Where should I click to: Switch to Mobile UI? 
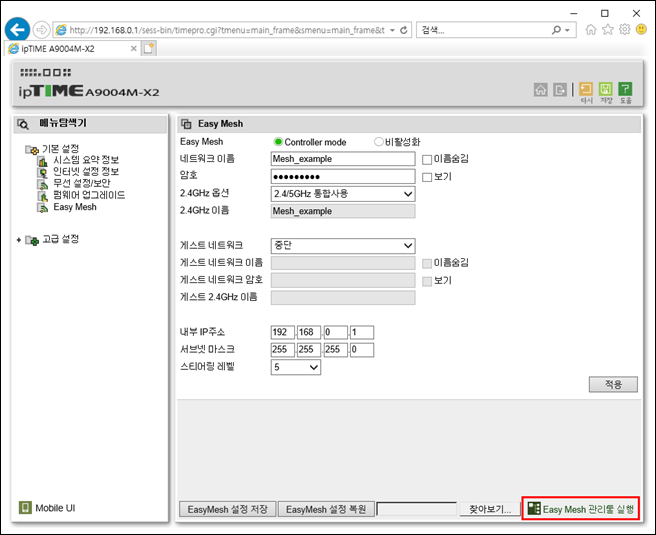click(x=47, y=508)
